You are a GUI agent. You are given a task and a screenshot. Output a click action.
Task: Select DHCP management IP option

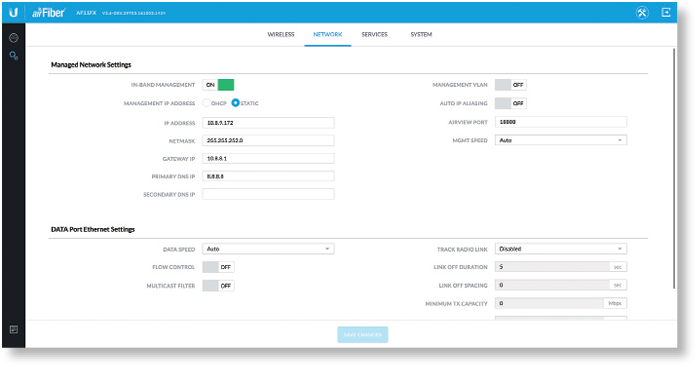(206, 103)
